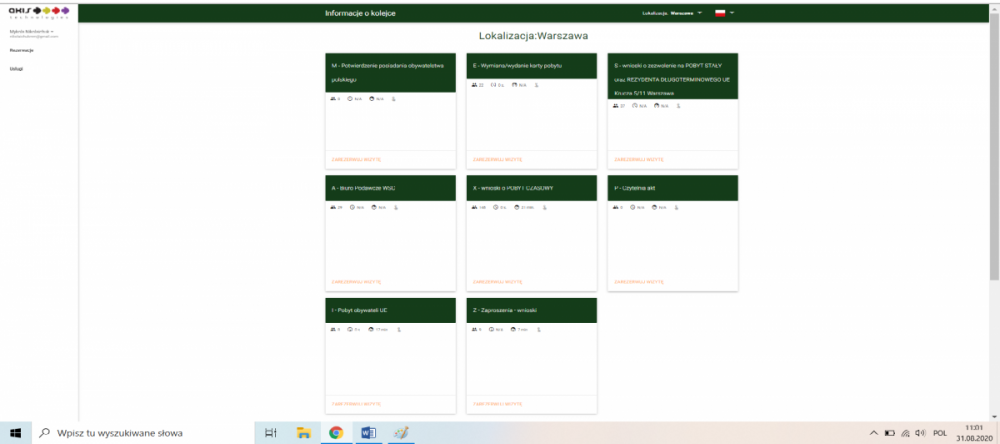Click the page's vertical scrollbar
This screenshot has height=444, width=1000.
click(995, 200)
